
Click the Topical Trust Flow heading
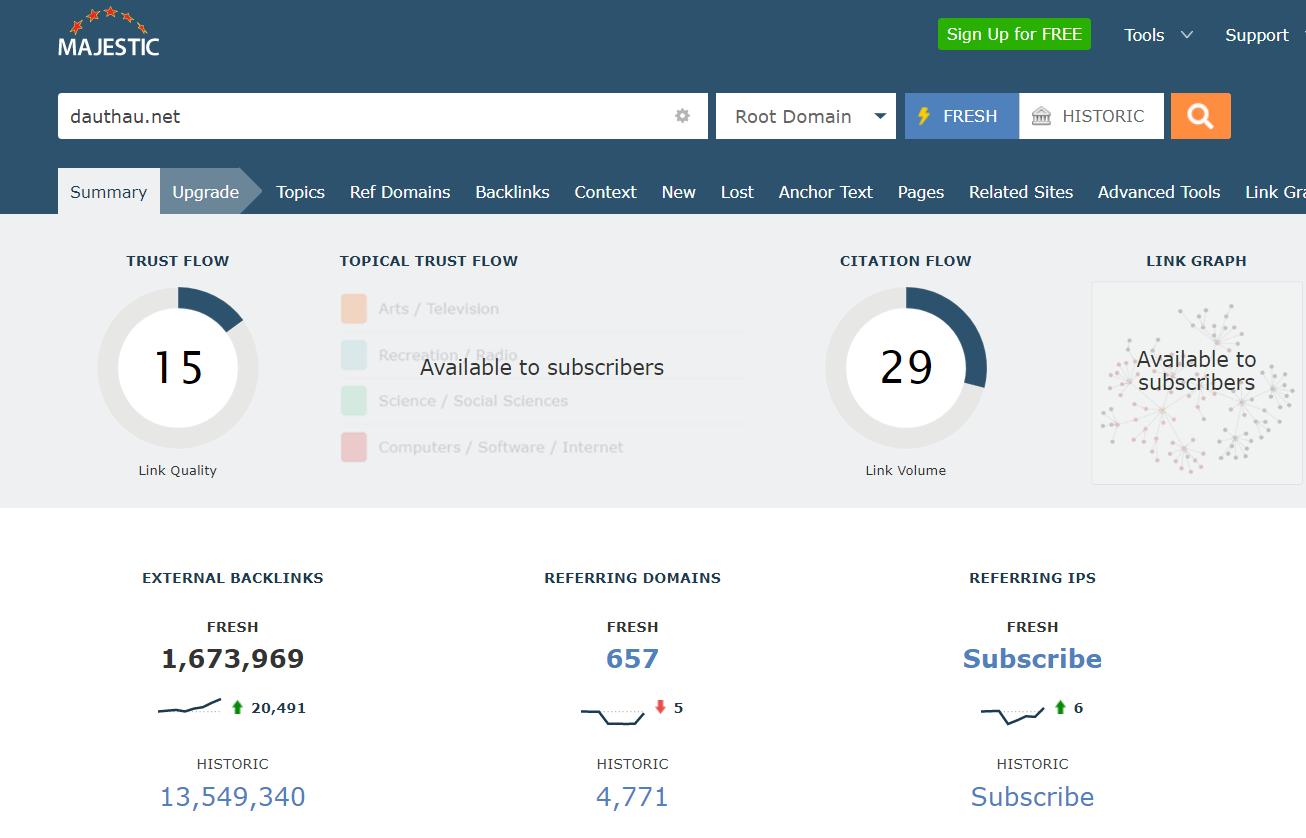pos(429,261)
